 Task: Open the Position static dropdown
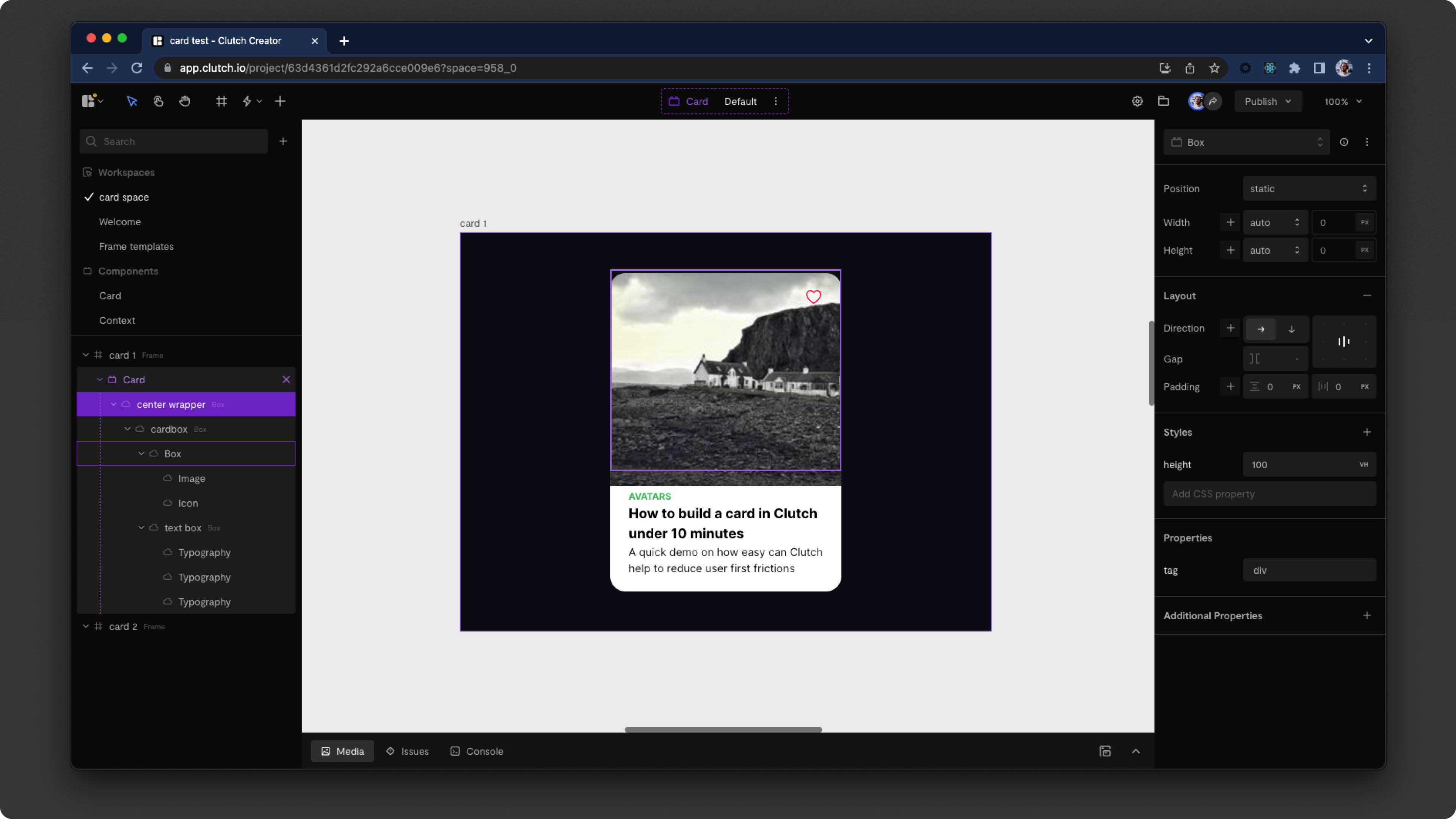point(1309,189)
